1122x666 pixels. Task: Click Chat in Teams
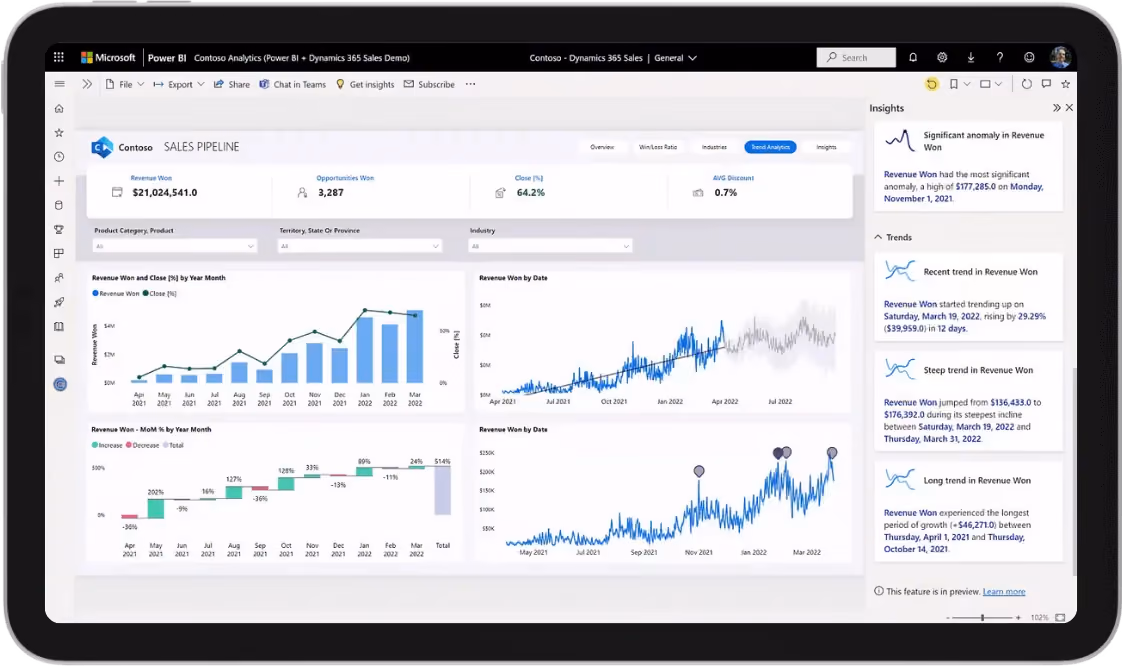click(293, 84)
